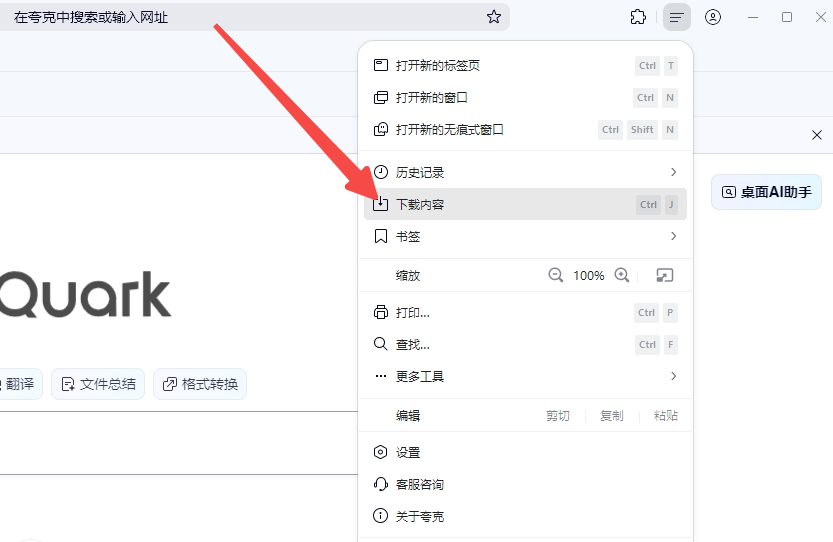The image size is (833, 542).
Task: Expand the 历史记录 submenu arrow
Action: point(673,172)
